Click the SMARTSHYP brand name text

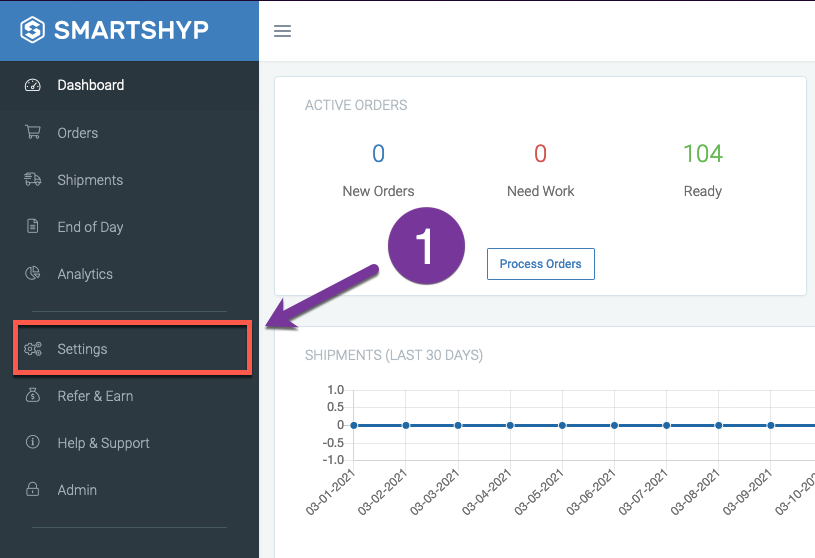(132, 30)
